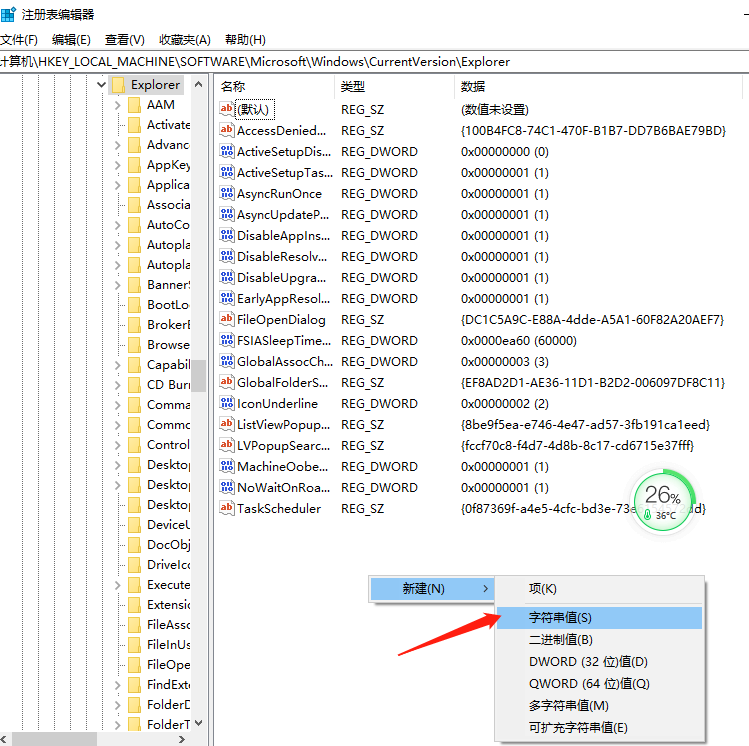Click the AAM key folder icon
Screen dimensions: 749x746
pos(134,105)
